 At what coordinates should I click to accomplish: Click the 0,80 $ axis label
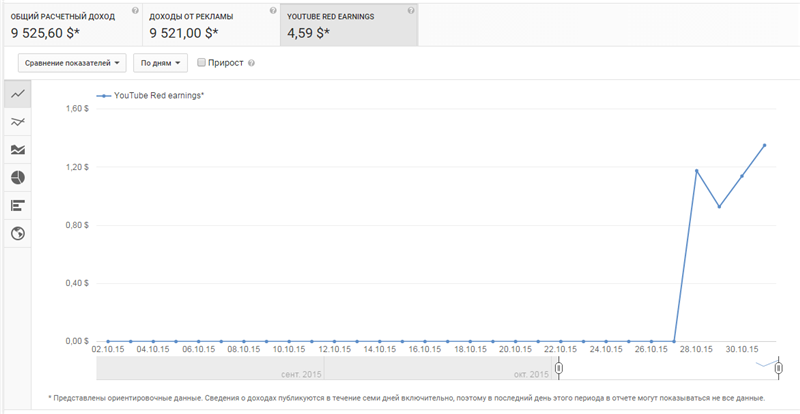78,225
